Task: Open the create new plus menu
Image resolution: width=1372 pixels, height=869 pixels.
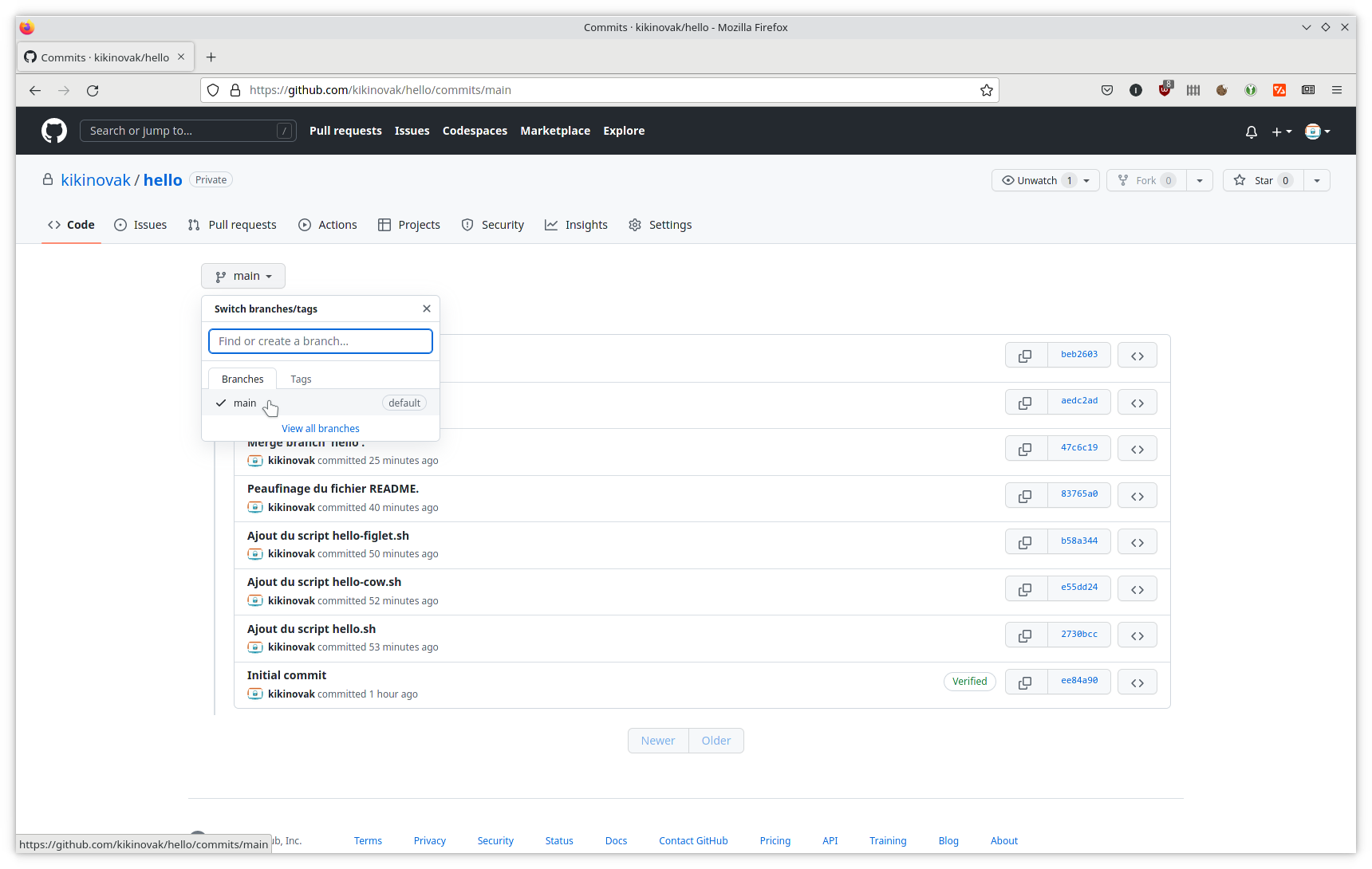Action: point(1282,132)
